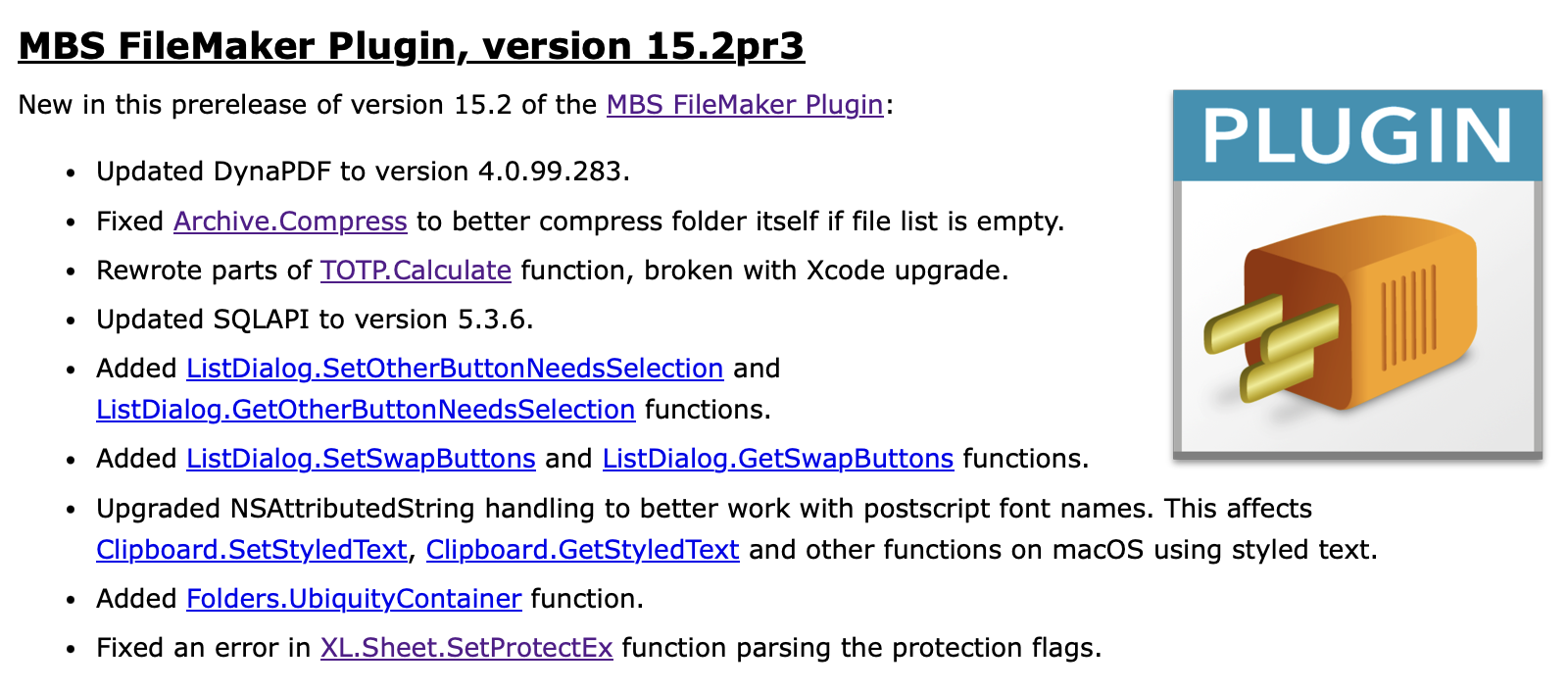The height and width of the screenshot is (692, 1568).
Task: Visit the ListDialog.SetOtherButtonNeedsSelection link
Action: [455, 369]
